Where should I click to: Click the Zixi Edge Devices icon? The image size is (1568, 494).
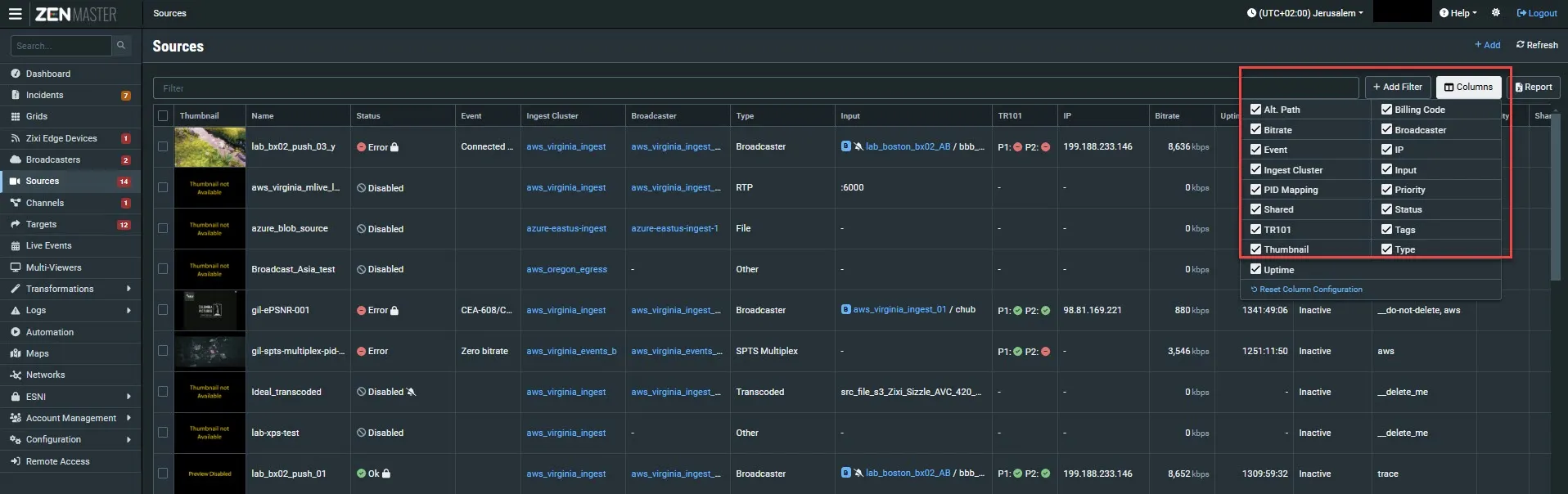[x=16, y=138]
